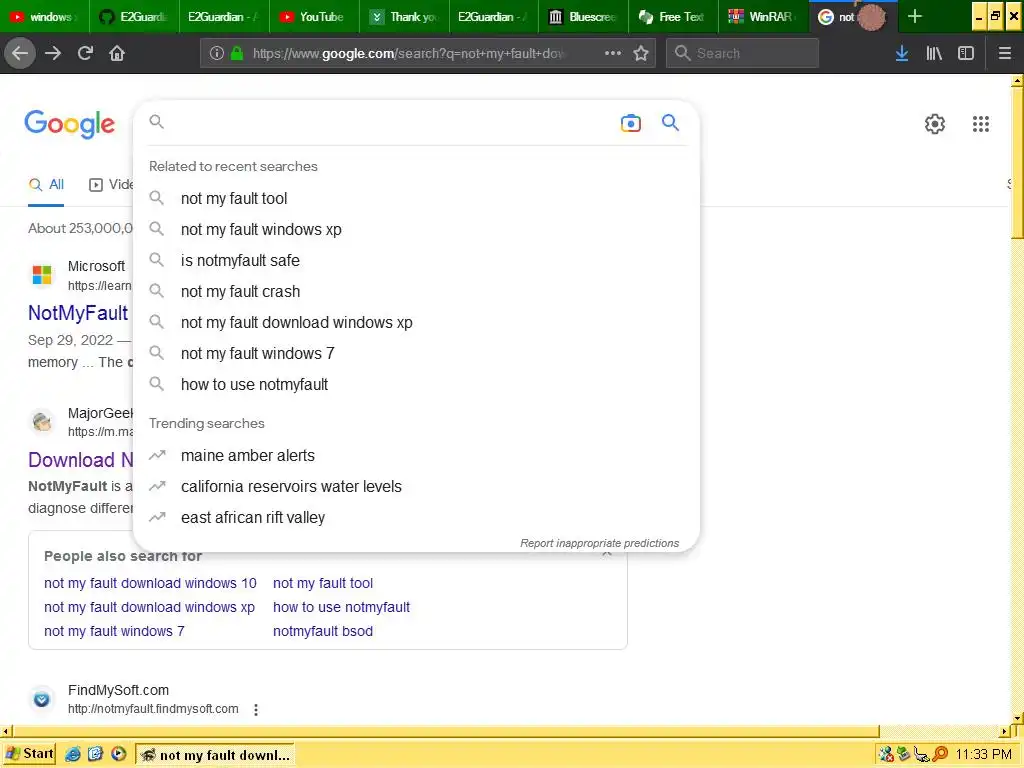The height and width of the screenshot is (768, 1024).
Task: Click the system tray clock
Action: pos(984,755)
